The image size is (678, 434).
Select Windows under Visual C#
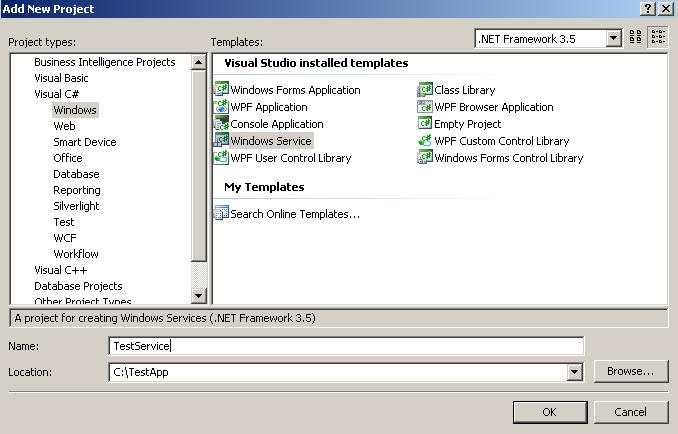pyautogui.click(x=75, y=110)
